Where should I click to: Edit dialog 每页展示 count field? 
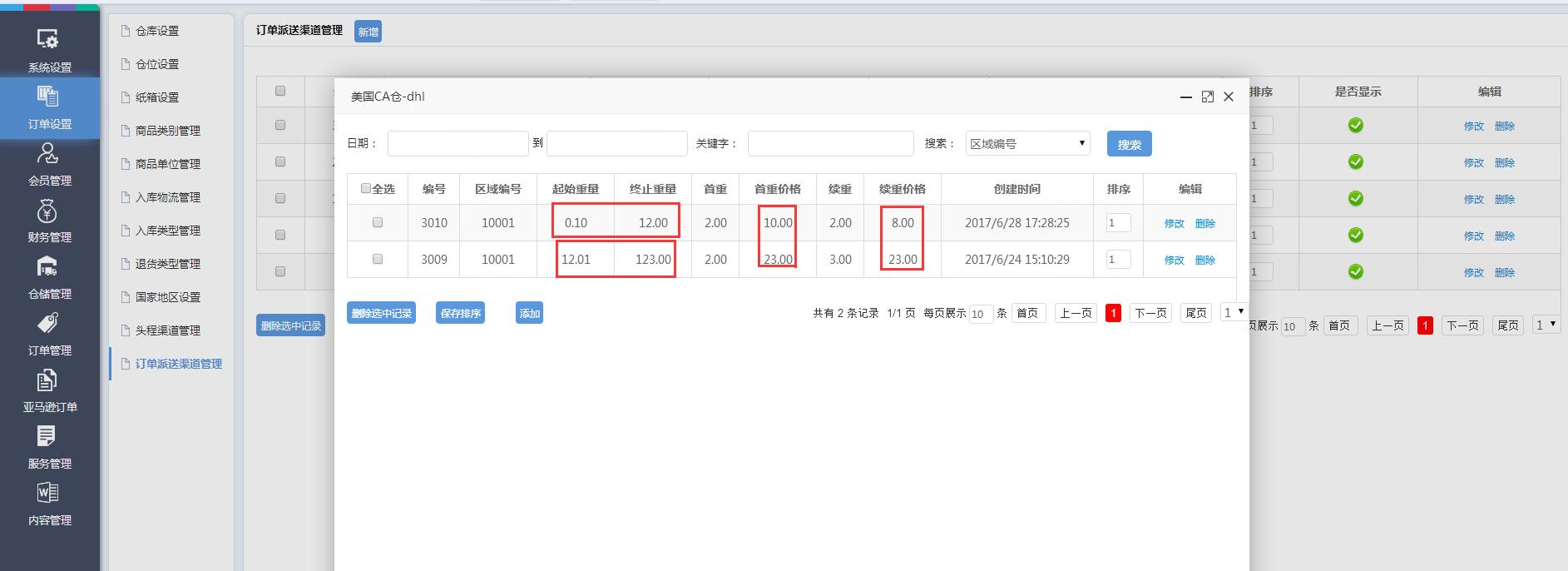(x=981, y=314)
